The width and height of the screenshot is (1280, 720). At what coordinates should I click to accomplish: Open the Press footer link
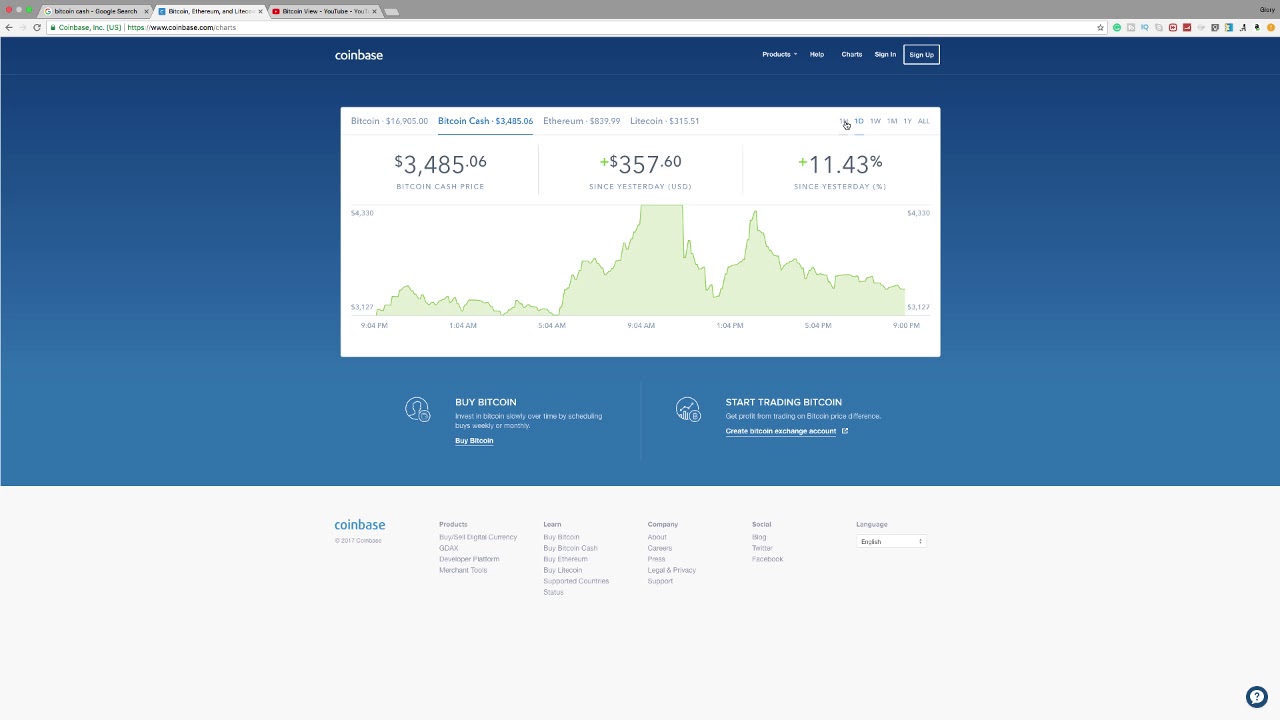pyautogui.click(x=656, y=559)
